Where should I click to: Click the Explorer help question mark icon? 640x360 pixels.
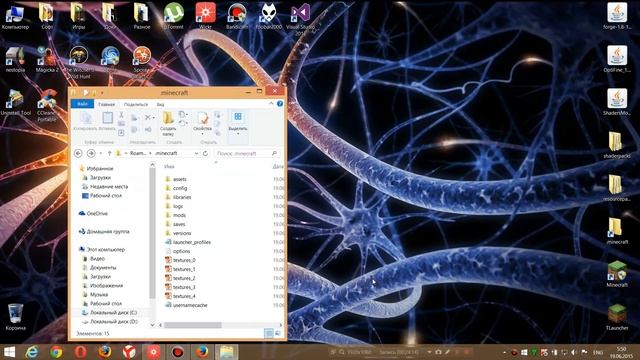(280, 104)
